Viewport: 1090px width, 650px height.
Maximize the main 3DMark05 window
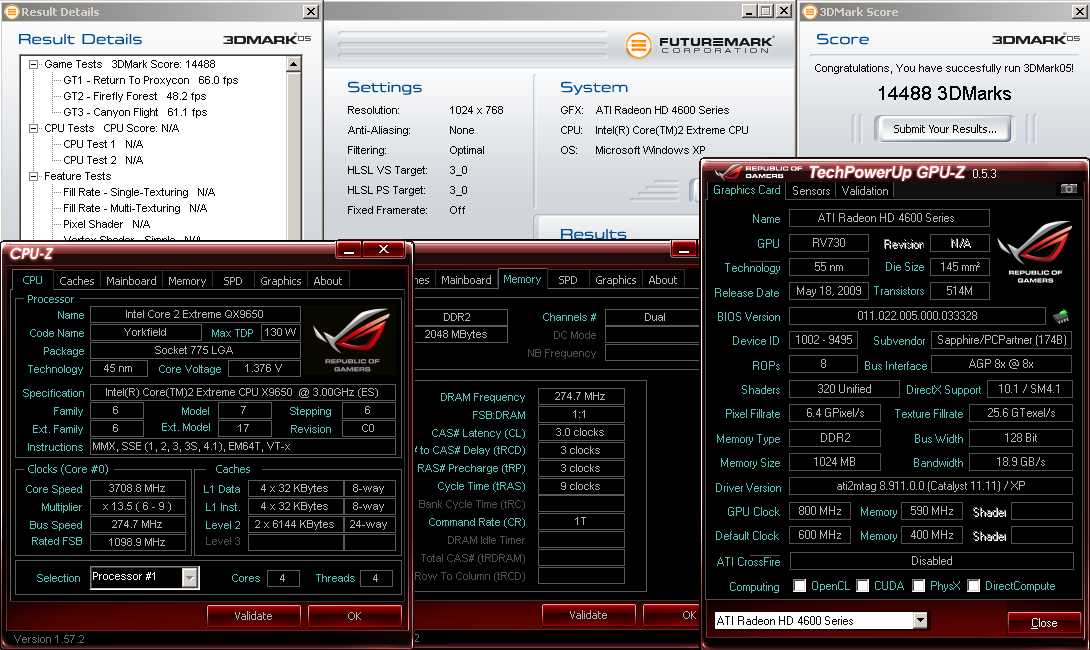point(766,11)
